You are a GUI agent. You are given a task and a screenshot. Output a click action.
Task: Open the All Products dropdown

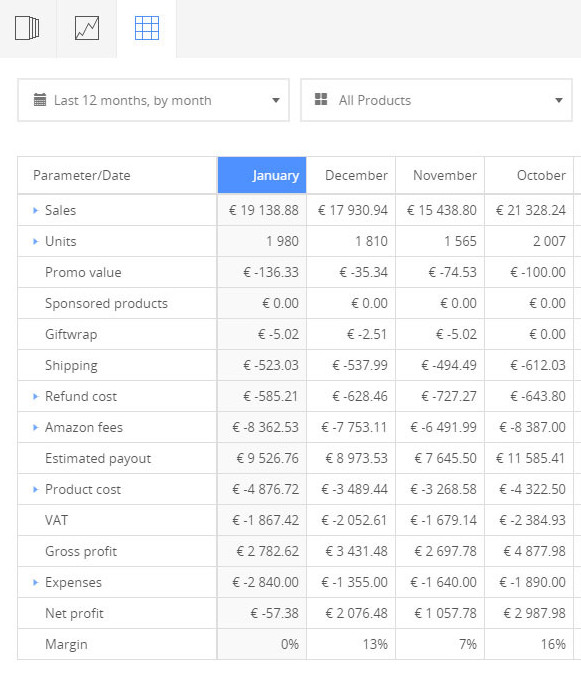(x=436, y=100)
